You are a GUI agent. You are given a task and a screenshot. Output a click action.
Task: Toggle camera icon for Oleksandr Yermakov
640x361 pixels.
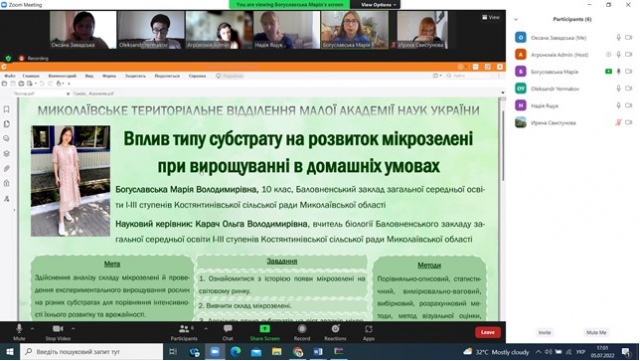pyautogui.click(x=629, y=88)
